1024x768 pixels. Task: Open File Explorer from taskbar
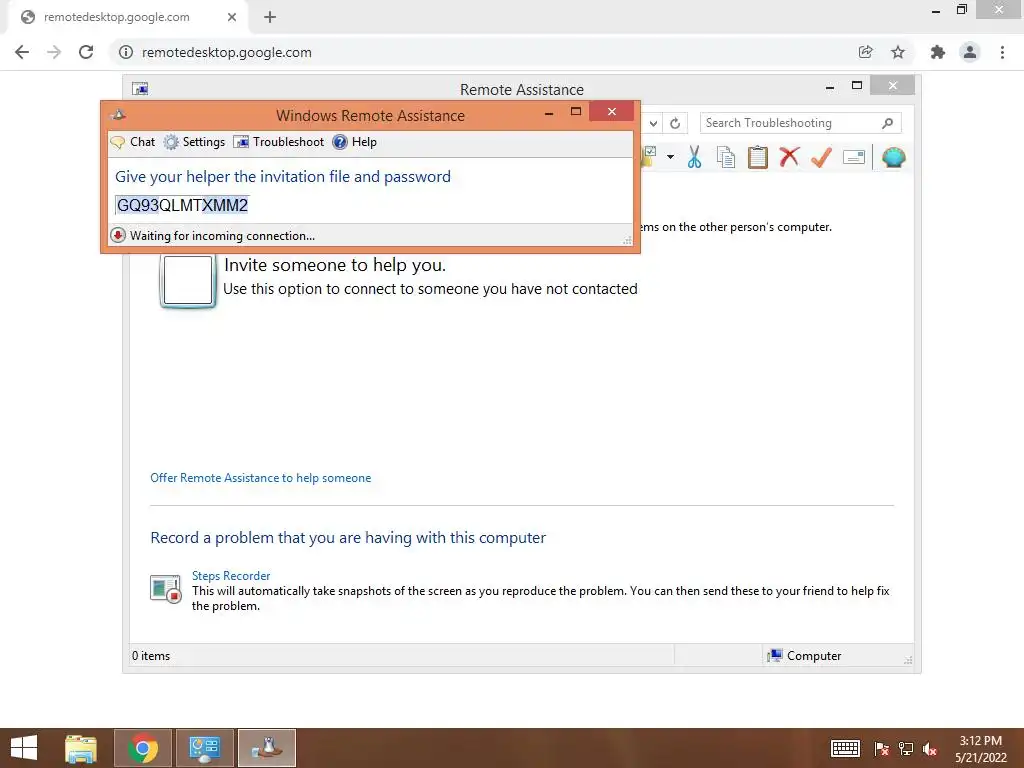click(x=81, y=748)
